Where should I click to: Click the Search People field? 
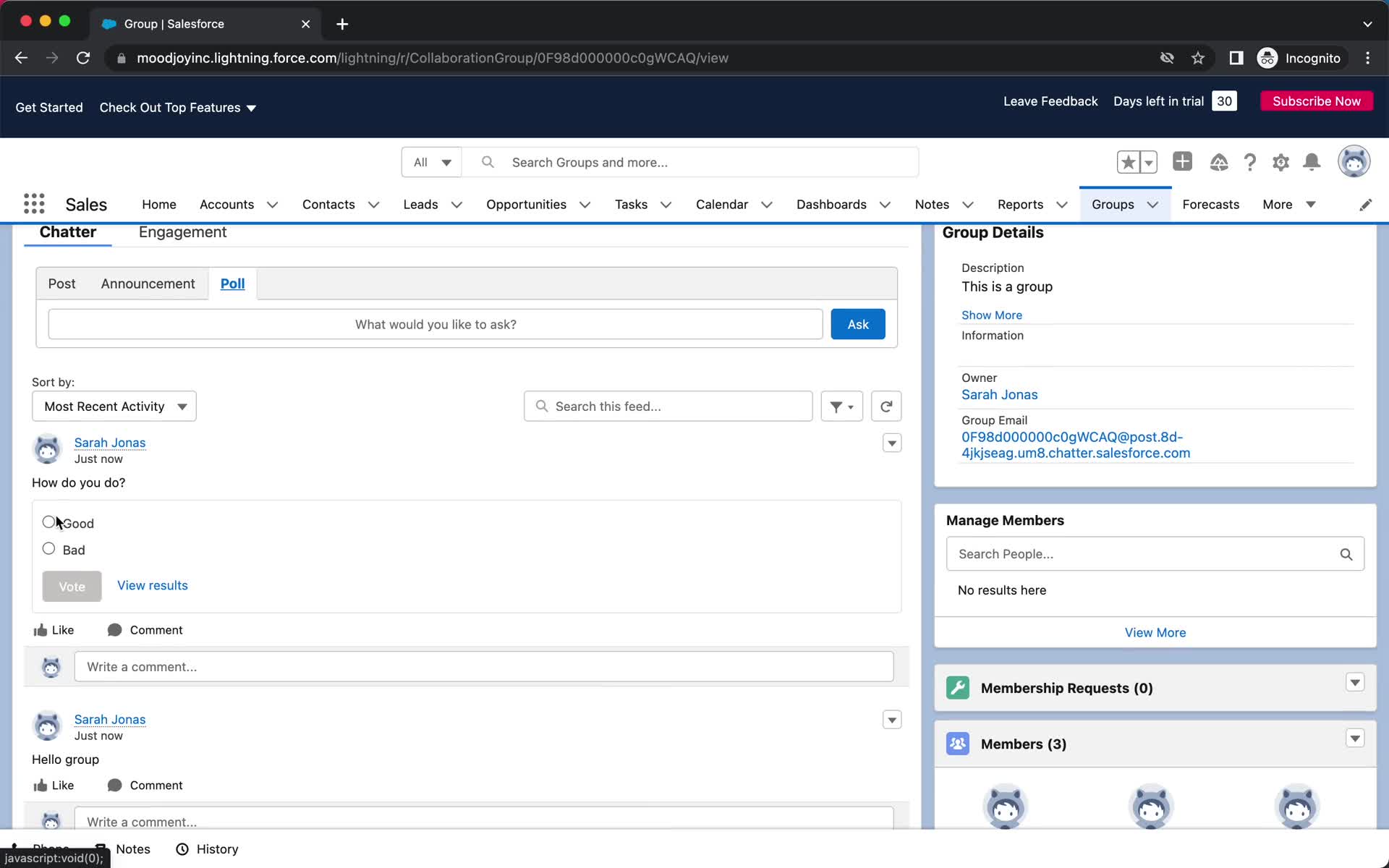pos(1155,554)
